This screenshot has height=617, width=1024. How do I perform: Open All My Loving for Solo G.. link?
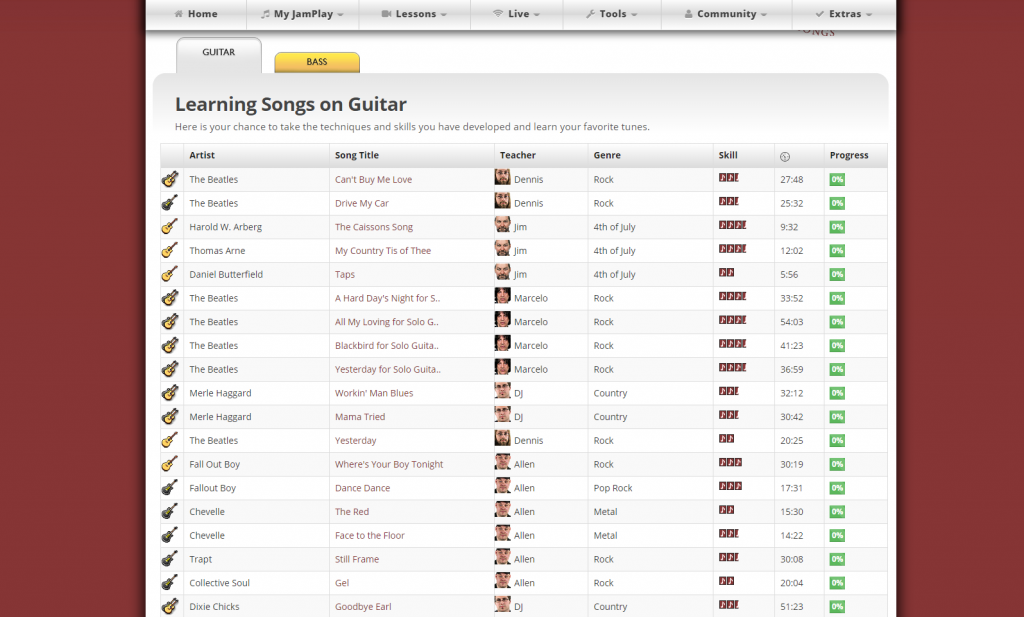(x=387, y=322)
